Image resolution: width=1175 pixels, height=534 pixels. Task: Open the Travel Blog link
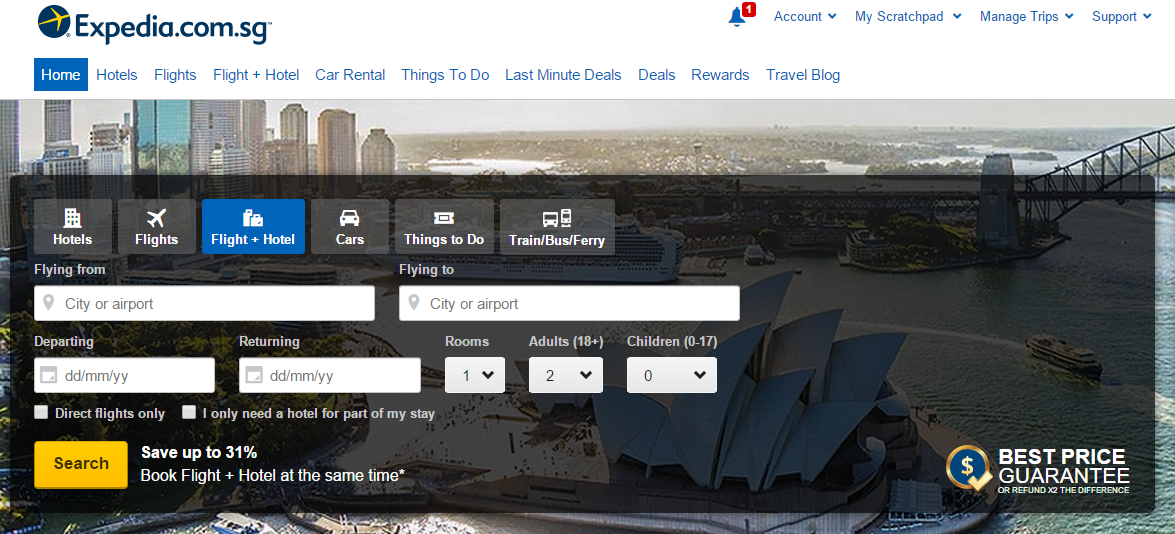pos(803,75)
